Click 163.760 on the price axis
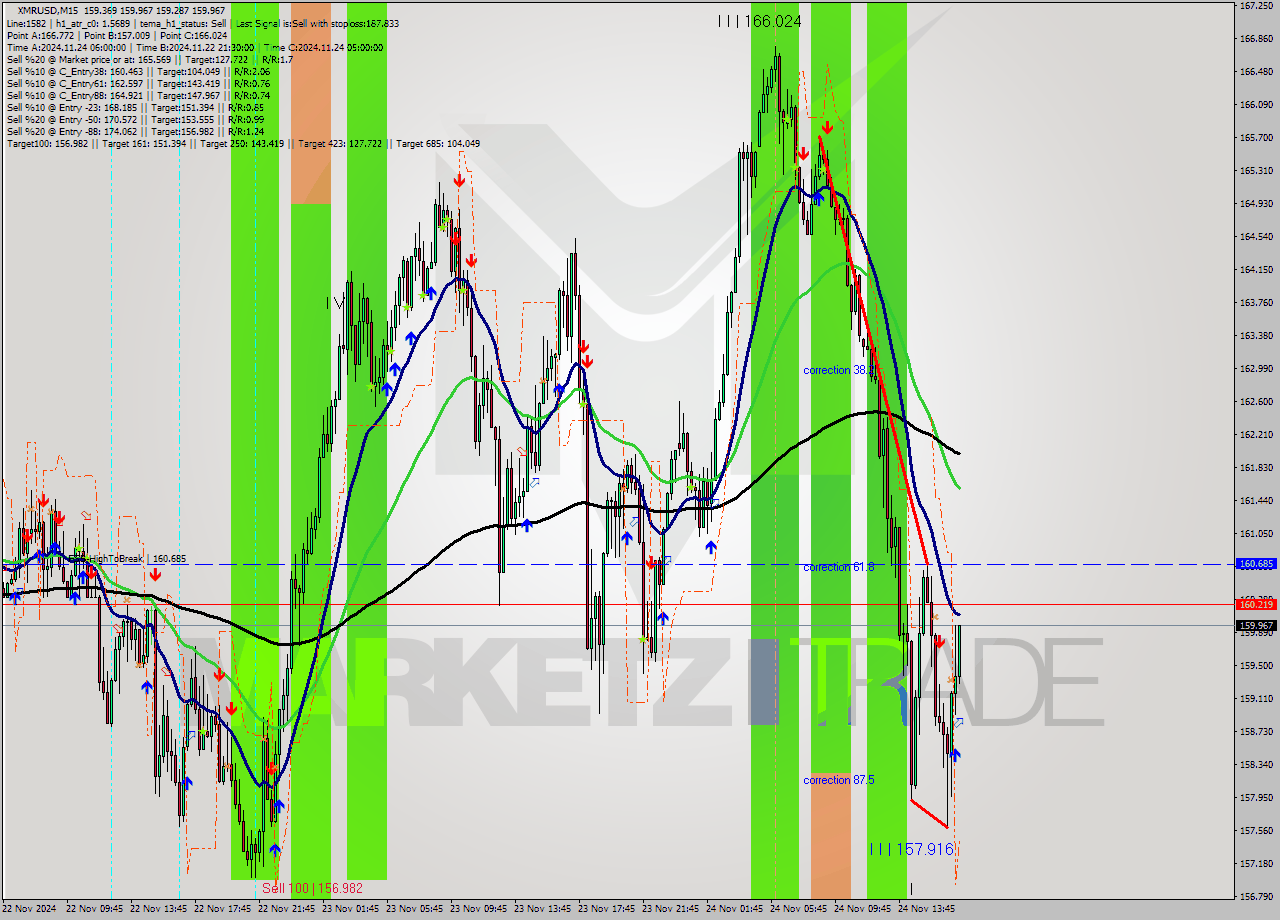 pos(1256,303)
